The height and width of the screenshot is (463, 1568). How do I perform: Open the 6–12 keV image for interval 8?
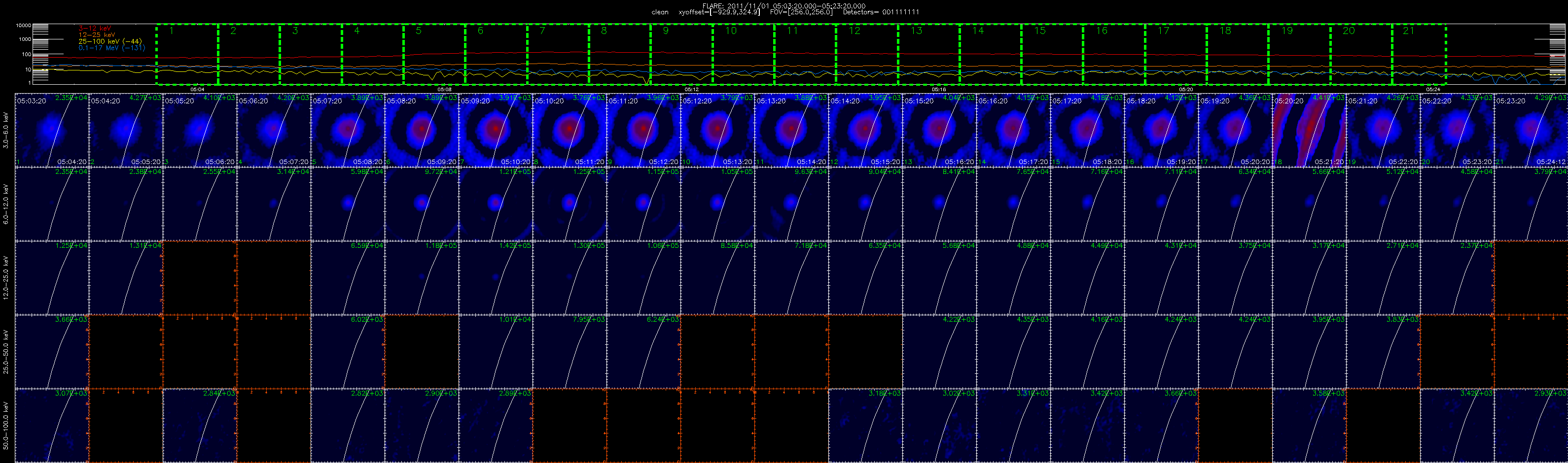pyautogui.click(x=570, y=204)
